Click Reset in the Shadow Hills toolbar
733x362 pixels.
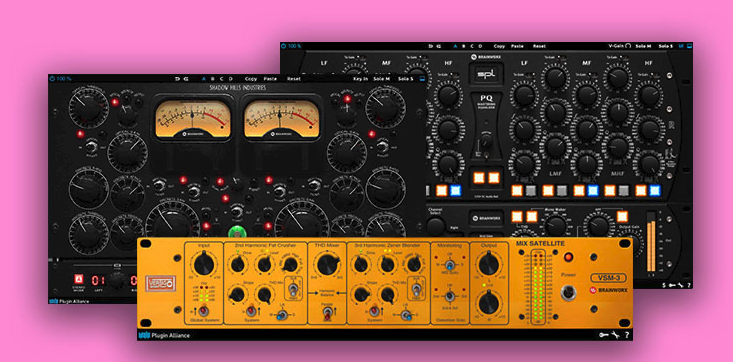pyautogui.click(x=294, y=79)
